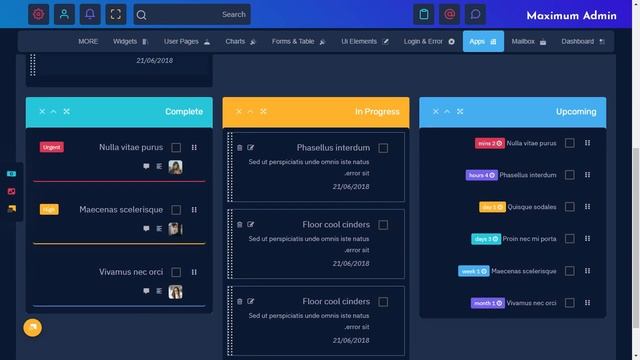Open the Forms & Table dropdown menu
This screenshot has height=360, width=640.
pos(299,41)
